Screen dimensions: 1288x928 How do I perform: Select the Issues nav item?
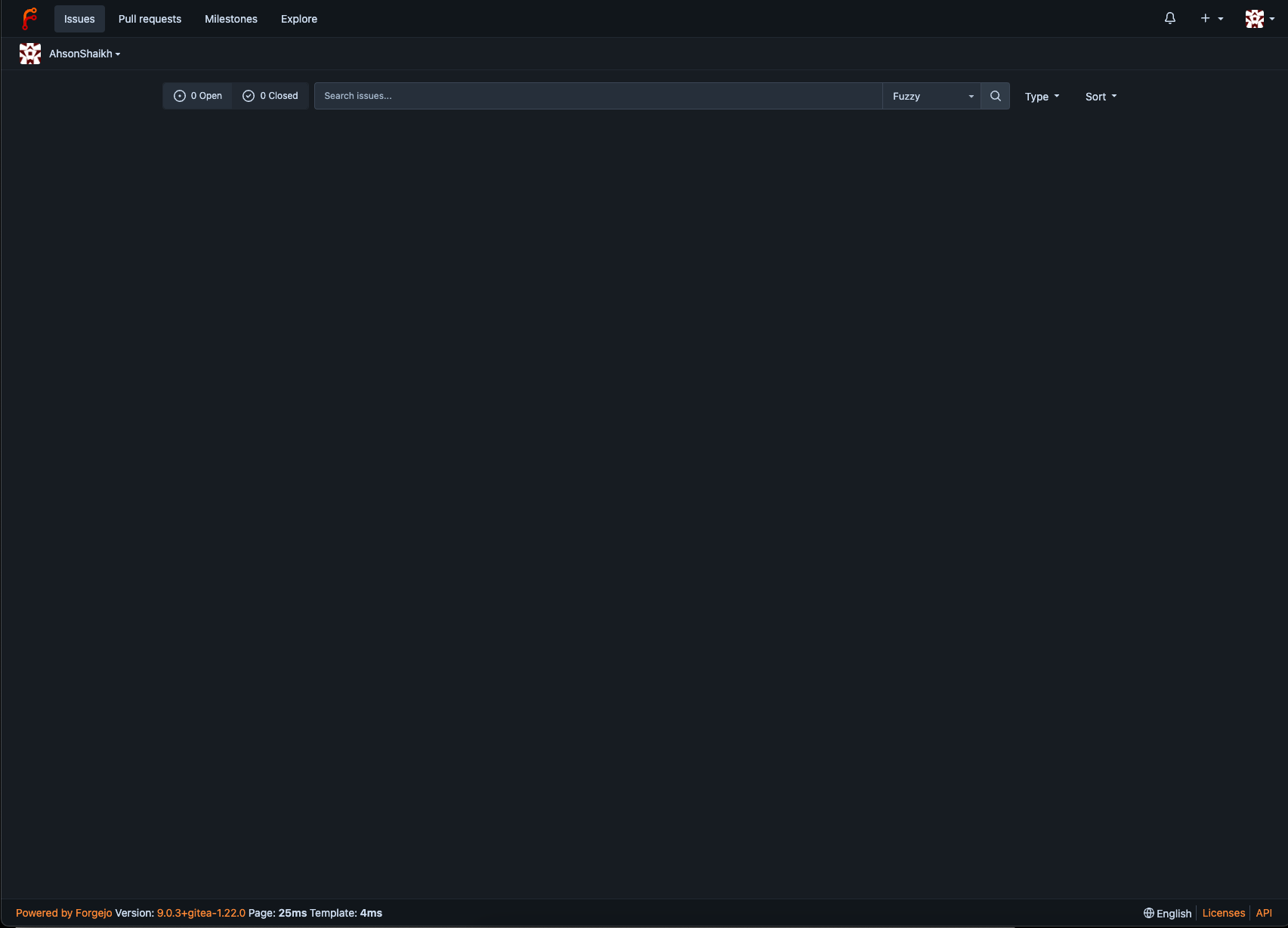pyautogui.click(x=79, y=19)
